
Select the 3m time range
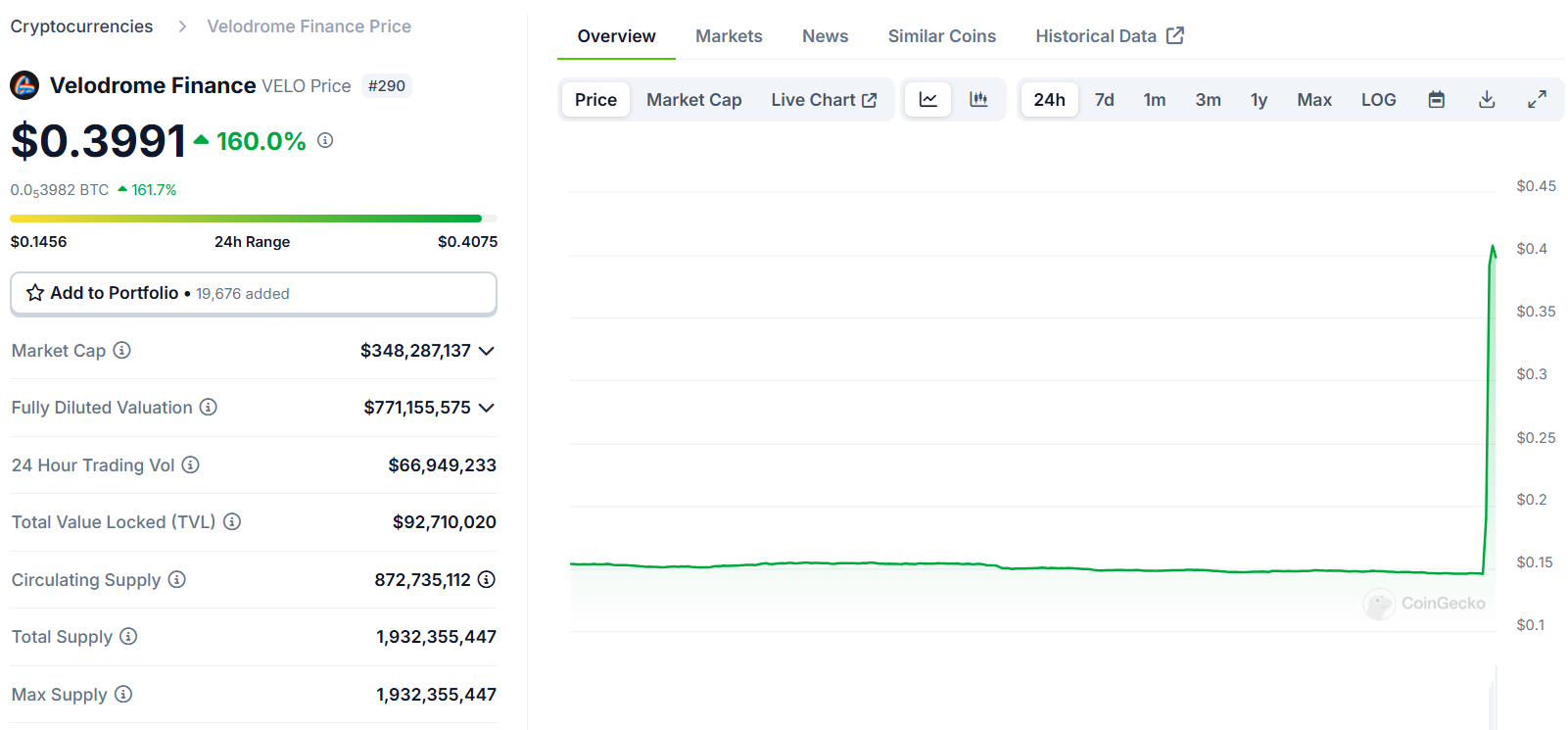1208,99
